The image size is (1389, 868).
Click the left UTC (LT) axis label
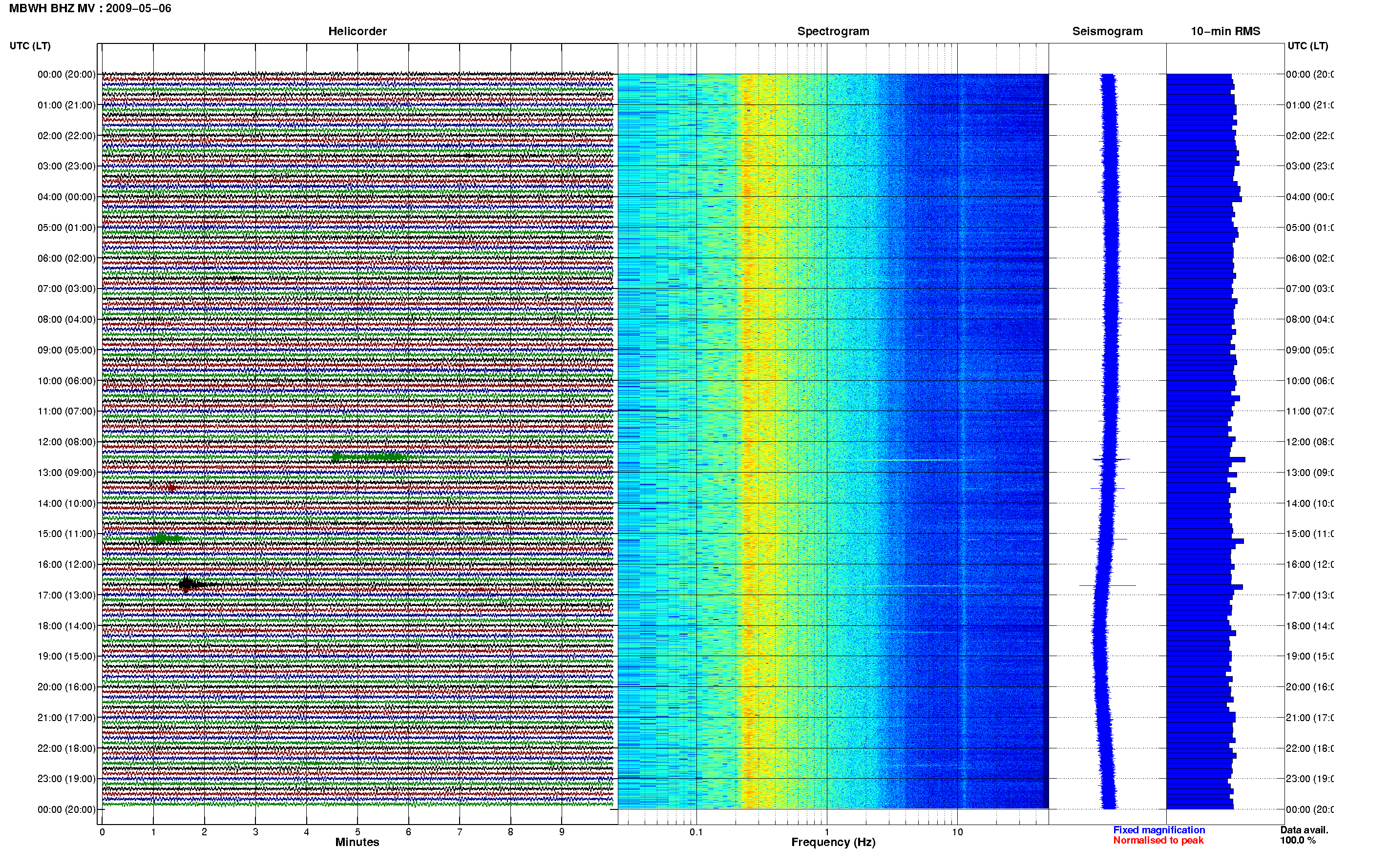pyautogui.click(x=30, y=46)
